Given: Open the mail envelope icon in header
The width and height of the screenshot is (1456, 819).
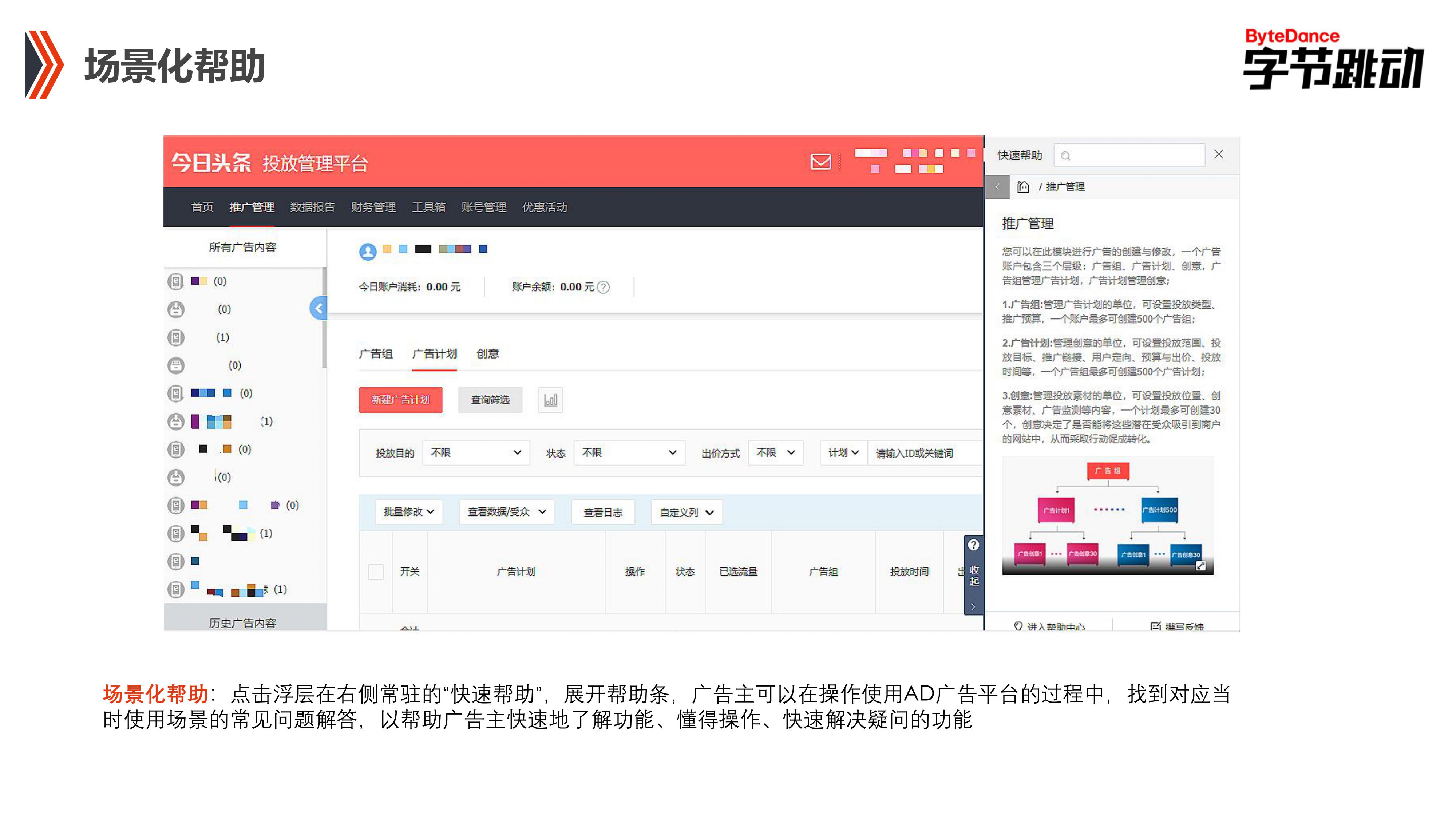Looking at the screenshot, I should tap(821, 162).
